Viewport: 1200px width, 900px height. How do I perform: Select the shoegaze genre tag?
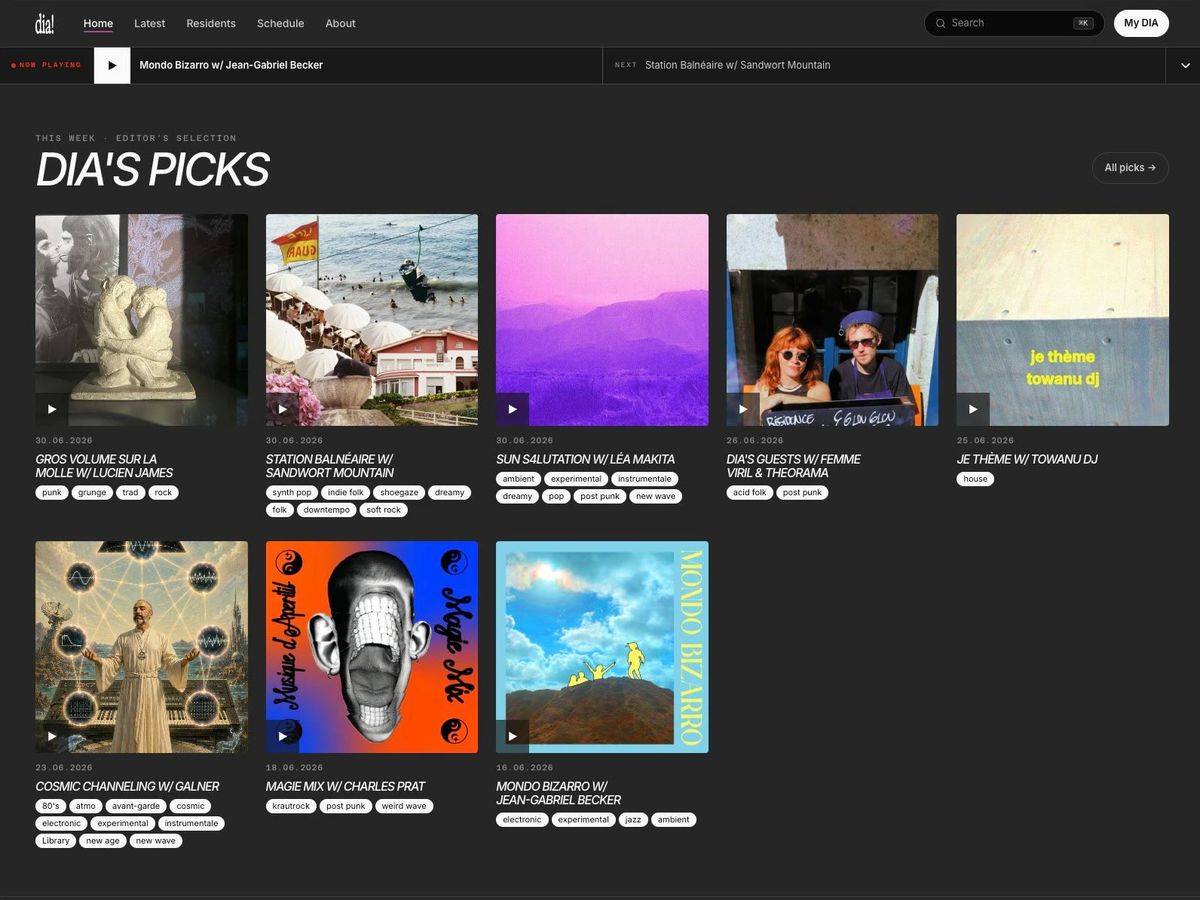point(399,492)
